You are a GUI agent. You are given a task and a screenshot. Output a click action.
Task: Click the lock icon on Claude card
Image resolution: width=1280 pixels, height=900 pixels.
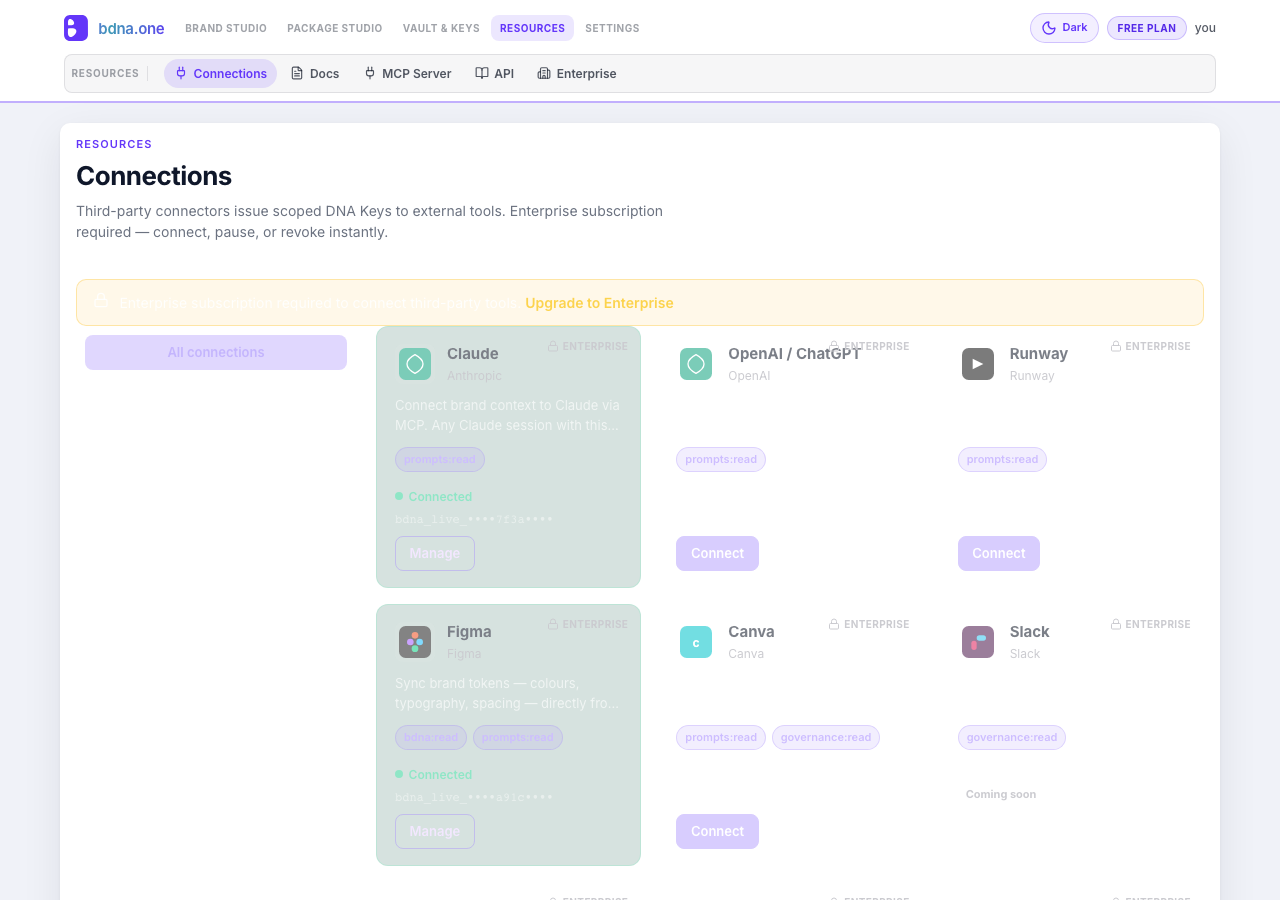(x=552, y=346)
